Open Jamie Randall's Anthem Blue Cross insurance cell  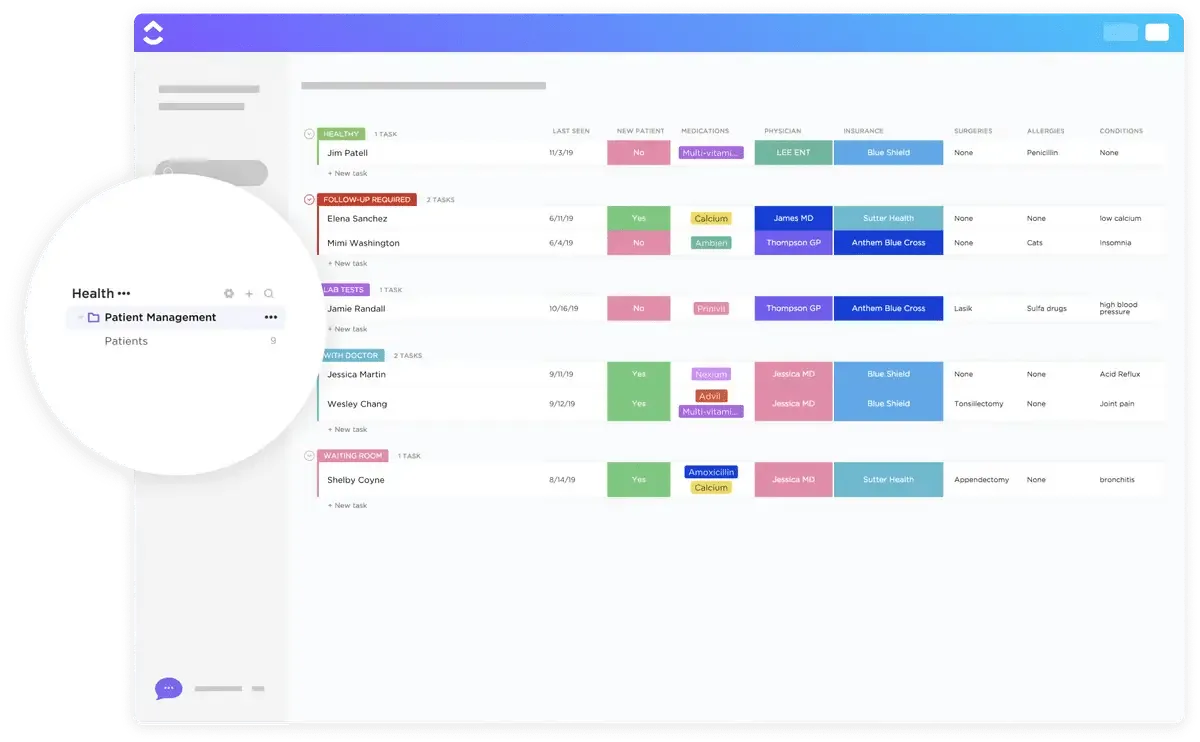[888, 309]
